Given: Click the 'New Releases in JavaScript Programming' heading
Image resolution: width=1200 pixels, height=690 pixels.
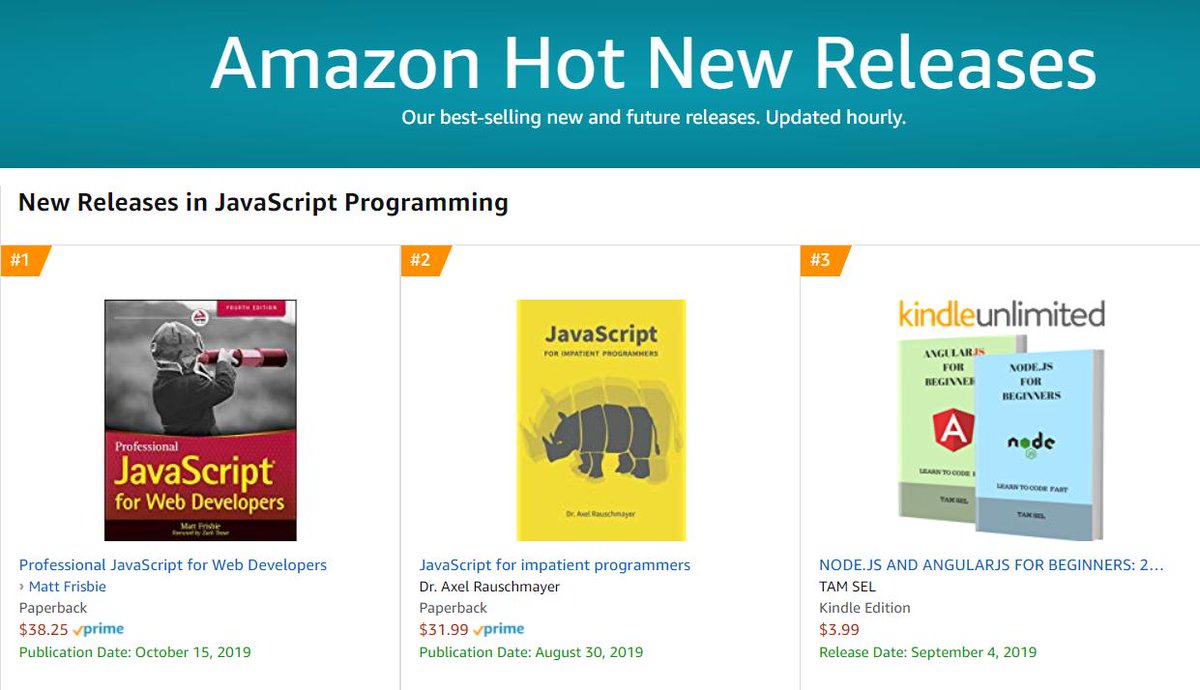Looking at the screenshot, I should [263, 203].
